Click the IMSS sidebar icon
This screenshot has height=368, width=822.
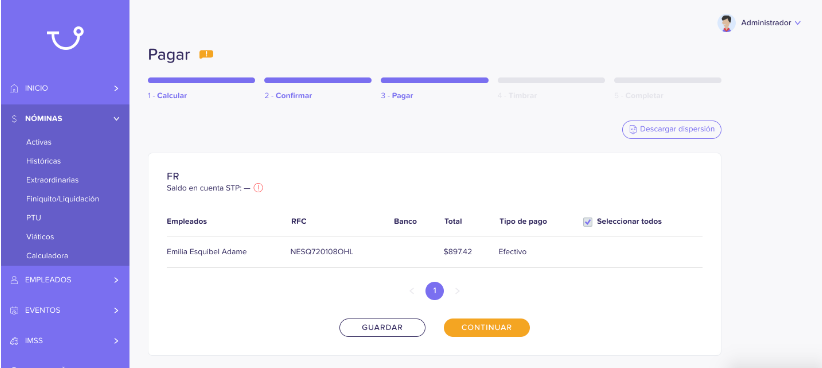(14, 341)
